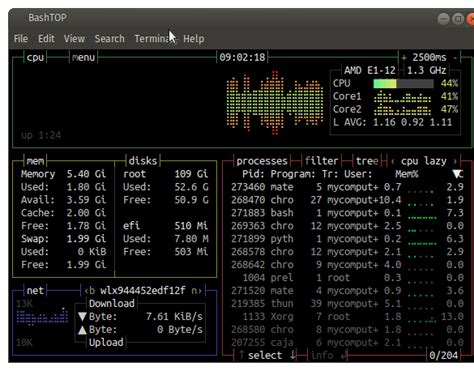Toggle reverse sort order arrow icon
The width and height of the screenshot is (474, 371).
click(458, 174)
